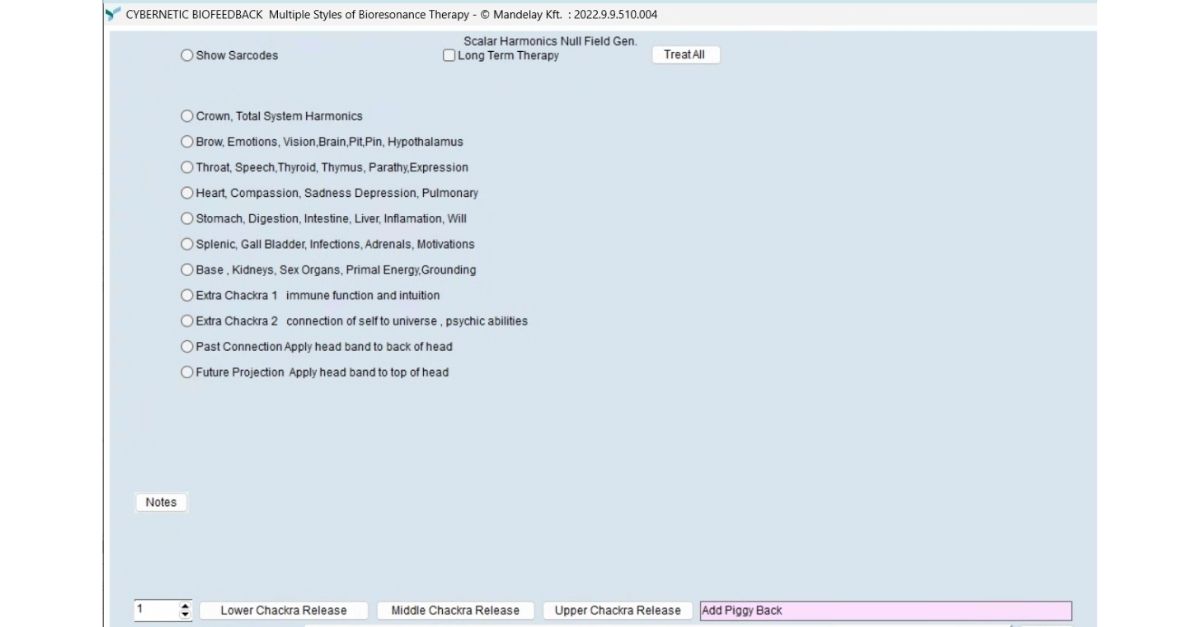
Task: Click the pink Add Piggy Back field
Action: 885,611
